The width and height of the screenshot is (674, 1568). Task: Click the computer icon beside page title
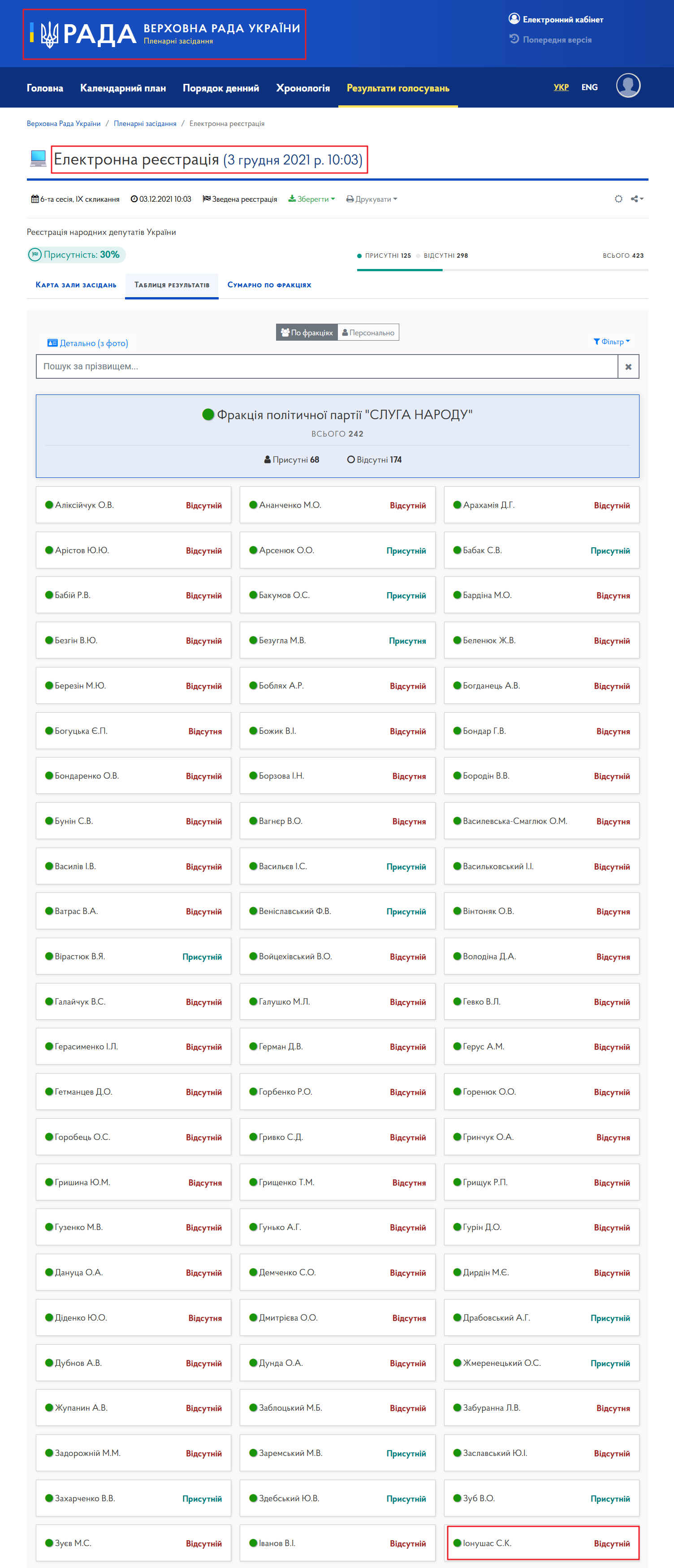[39, 160]
